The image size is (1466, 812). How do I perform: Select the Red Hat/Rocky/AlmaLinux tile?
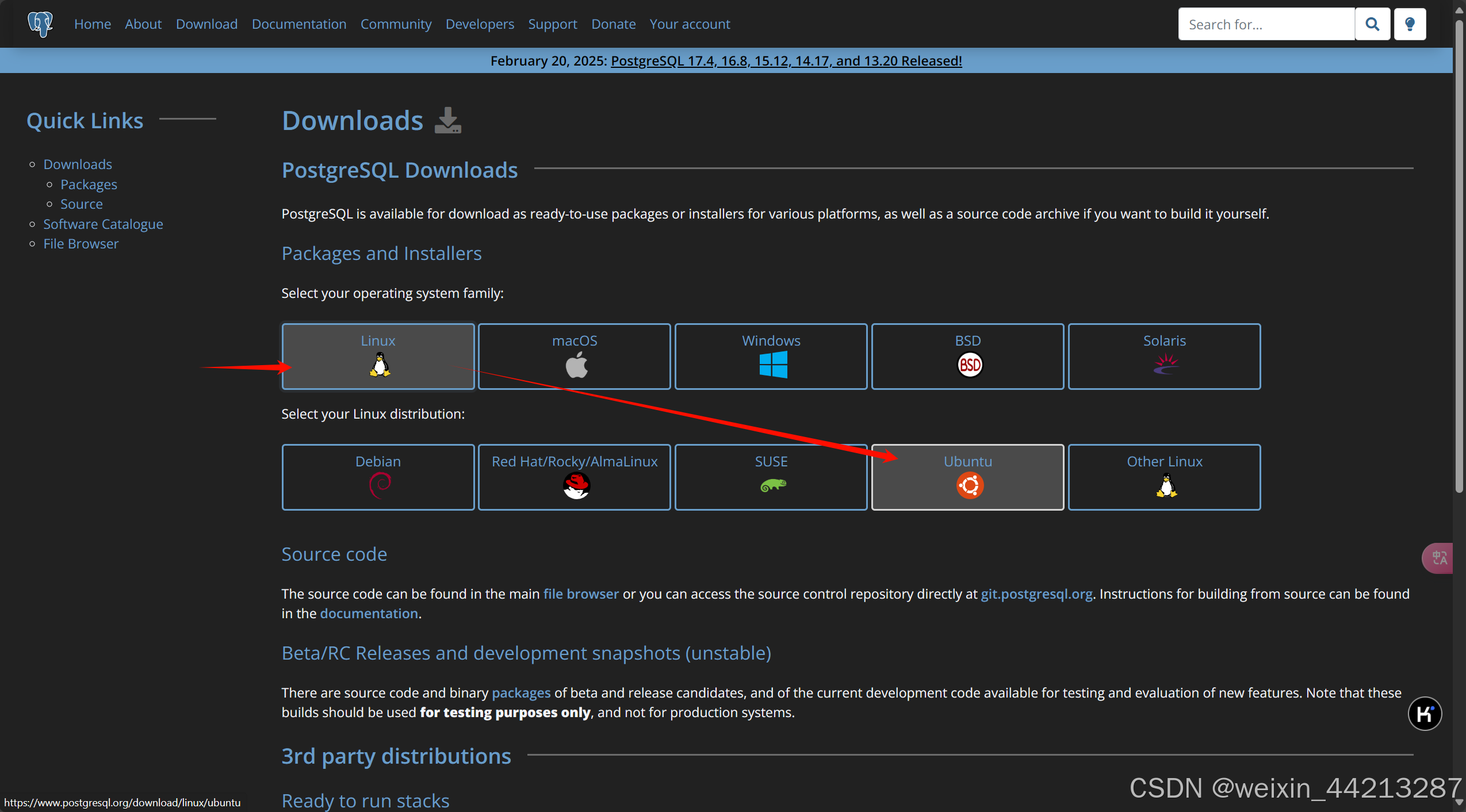point(574,477)
